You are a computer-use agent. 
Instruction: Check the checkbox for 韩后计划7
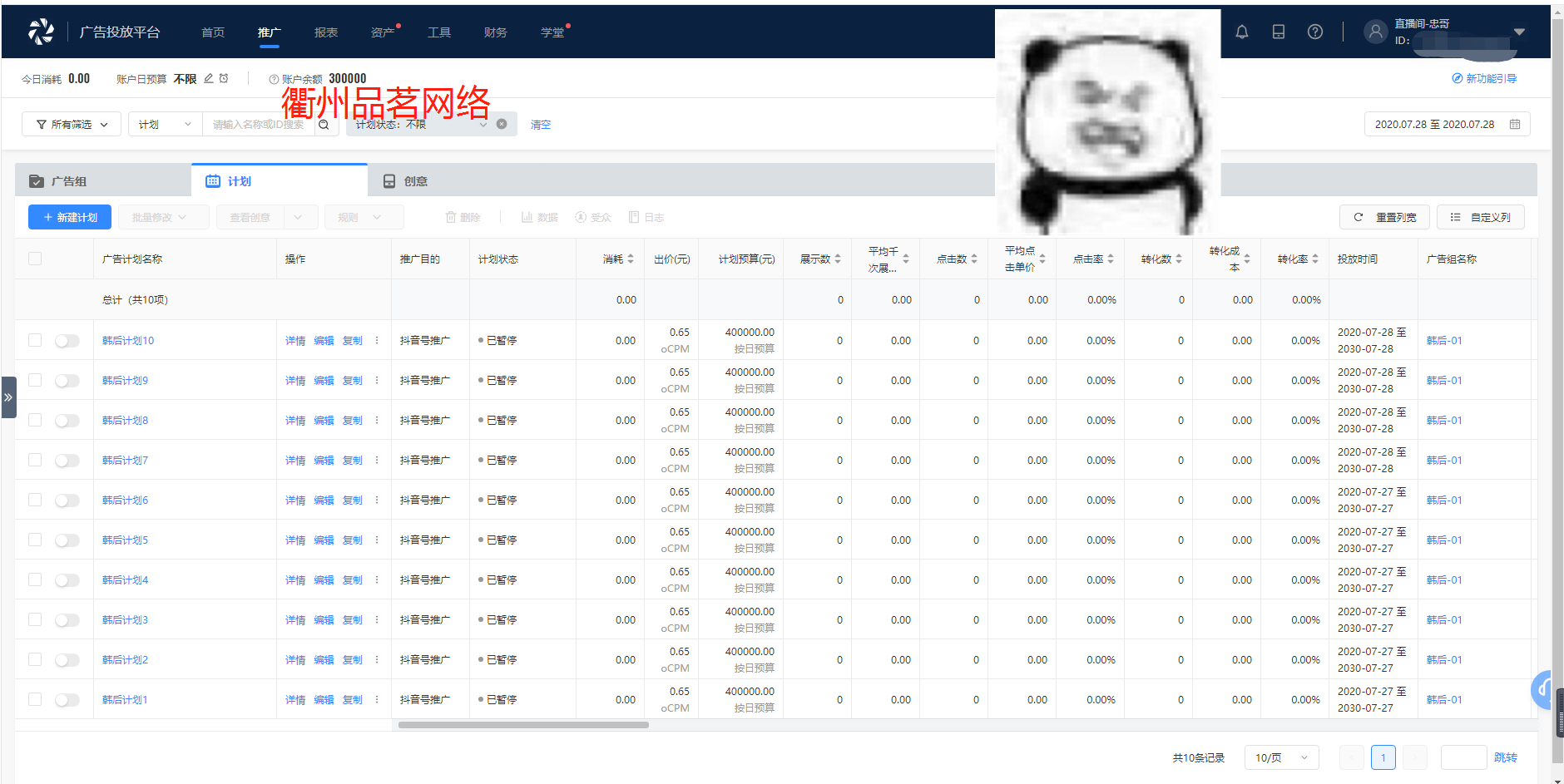tap(35, 460)
